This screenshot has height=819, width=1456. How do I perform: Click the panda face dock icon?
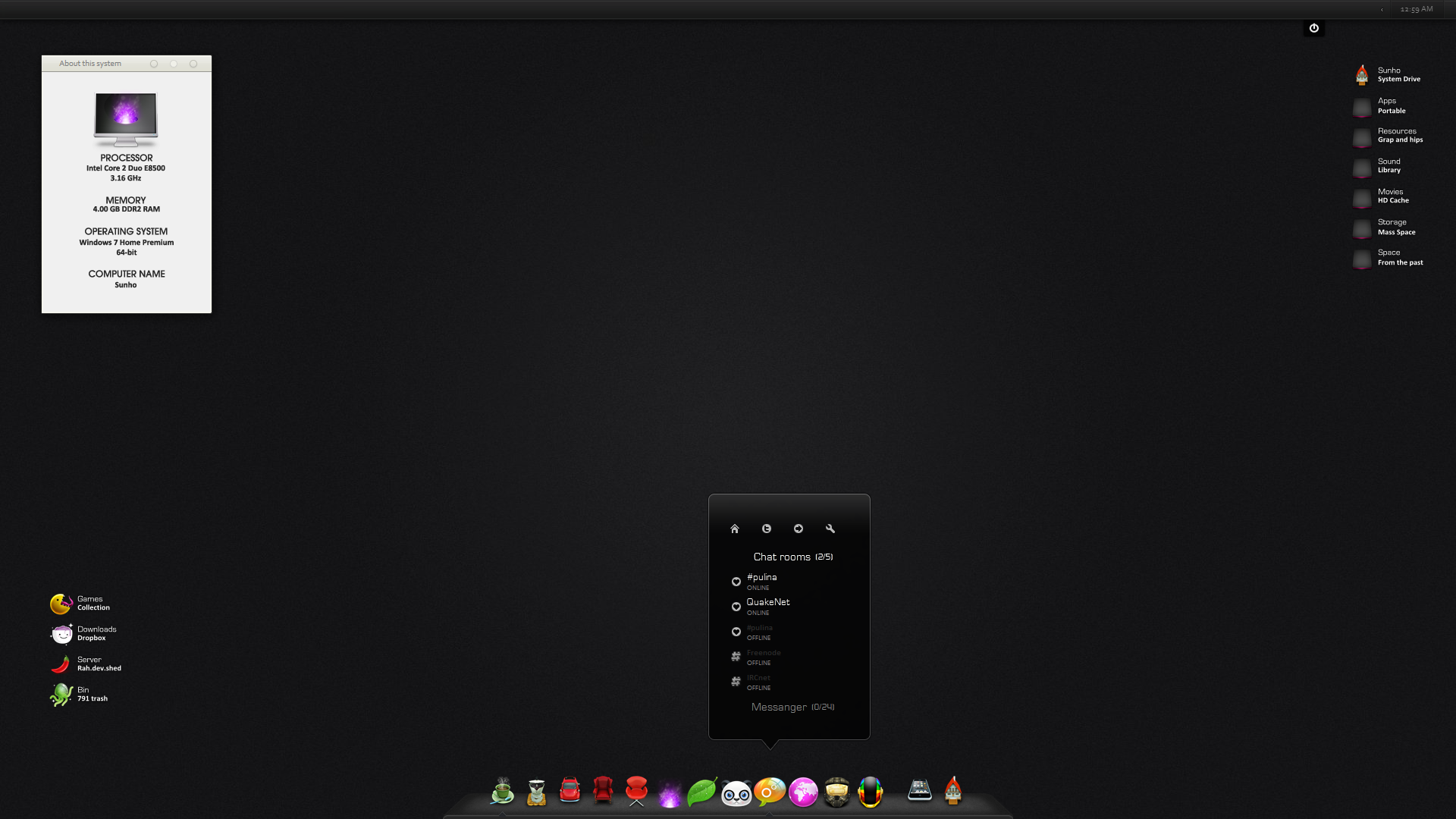pyautogui.click(x=736, y=793)
